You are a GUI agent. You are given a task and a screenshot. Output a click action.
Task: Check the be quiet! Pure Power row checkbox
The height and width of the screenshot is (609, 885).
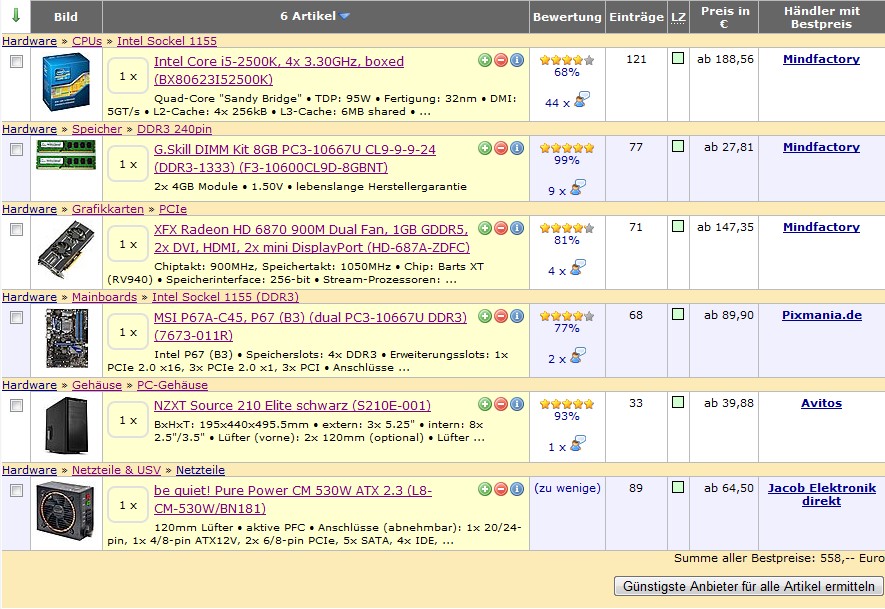[16, 490]
